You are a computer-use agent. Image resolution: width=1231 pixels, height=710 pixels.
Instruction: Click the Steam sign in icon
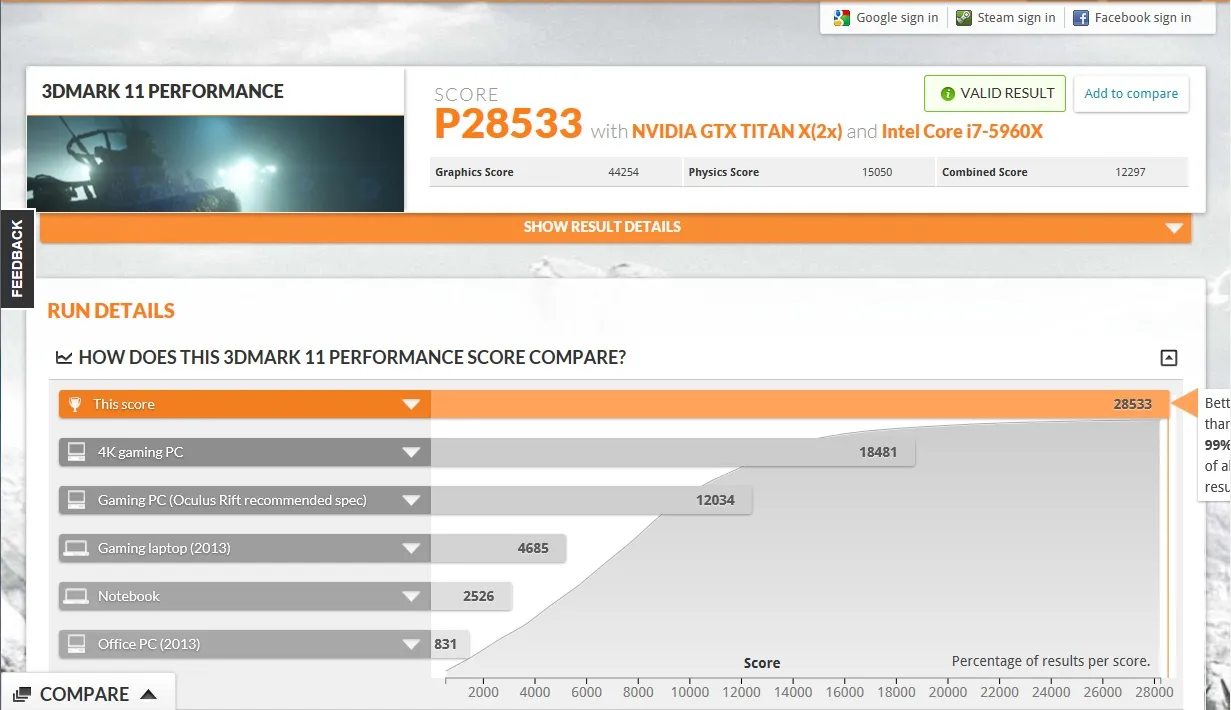tap(964, 17)
